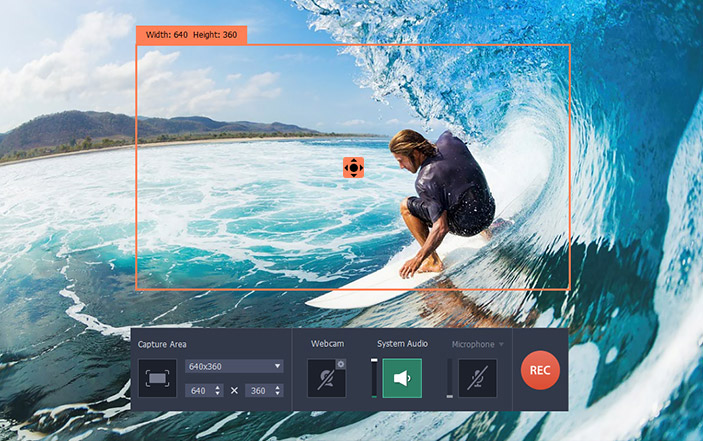Click the "Webcam" label

click(327, 344)
